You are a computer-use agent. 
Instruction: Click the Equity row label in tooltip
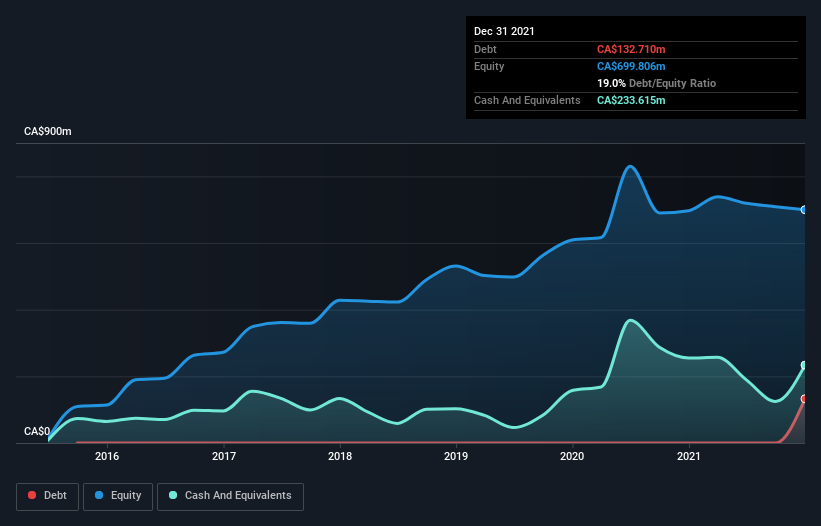(x=489, y=66)
